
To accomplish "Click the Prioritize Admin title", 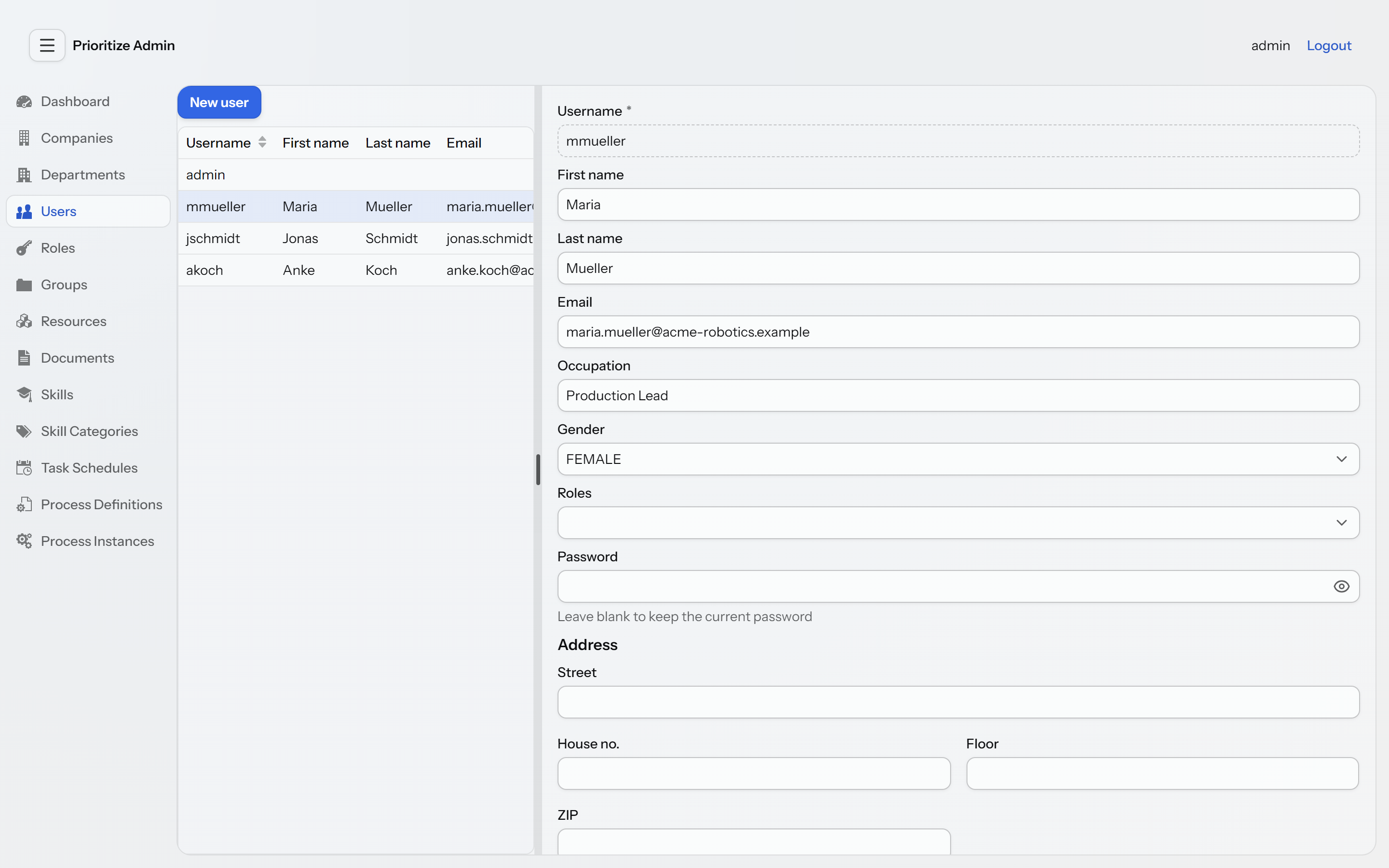I will point(124,45).
